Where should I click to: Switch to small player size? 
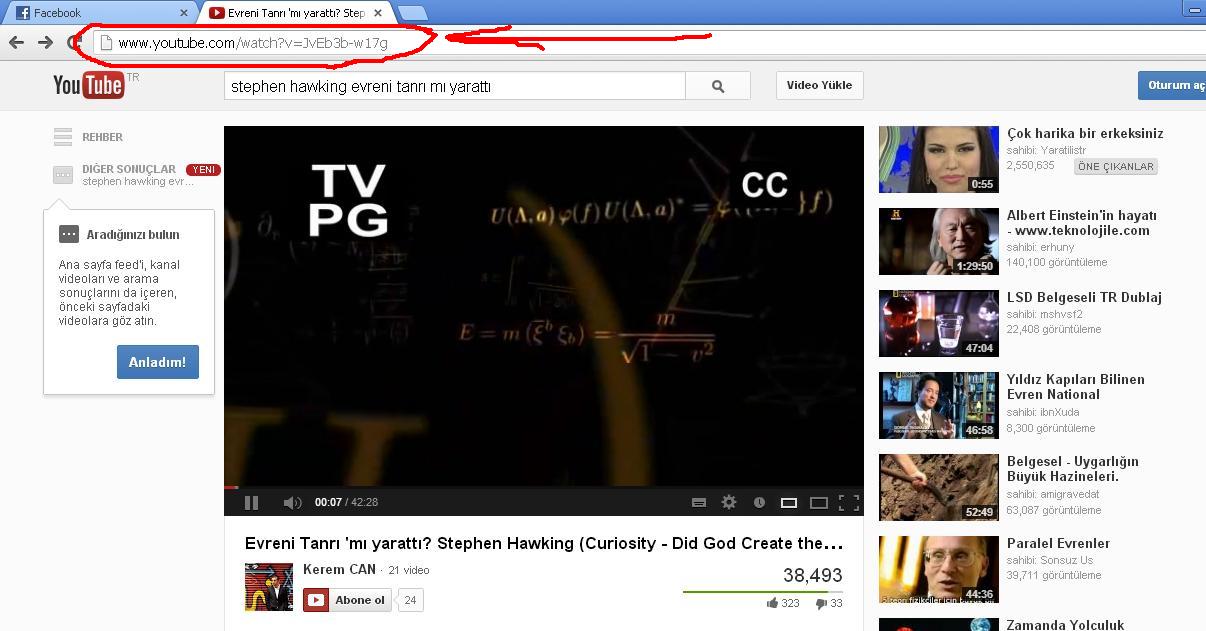[789, 503]
